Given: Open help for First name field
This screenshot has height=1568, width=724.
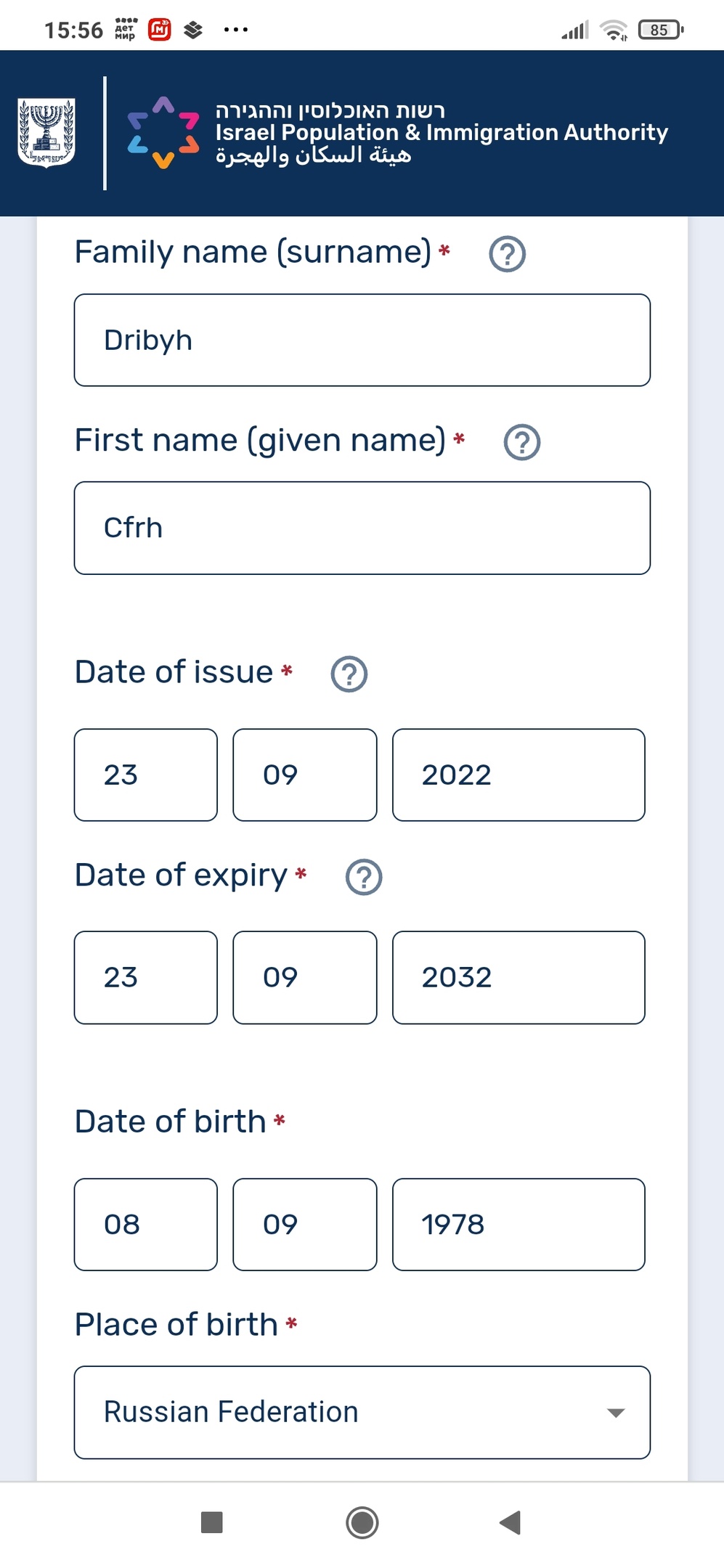Looking at the screenshot, I should point(521,442).
